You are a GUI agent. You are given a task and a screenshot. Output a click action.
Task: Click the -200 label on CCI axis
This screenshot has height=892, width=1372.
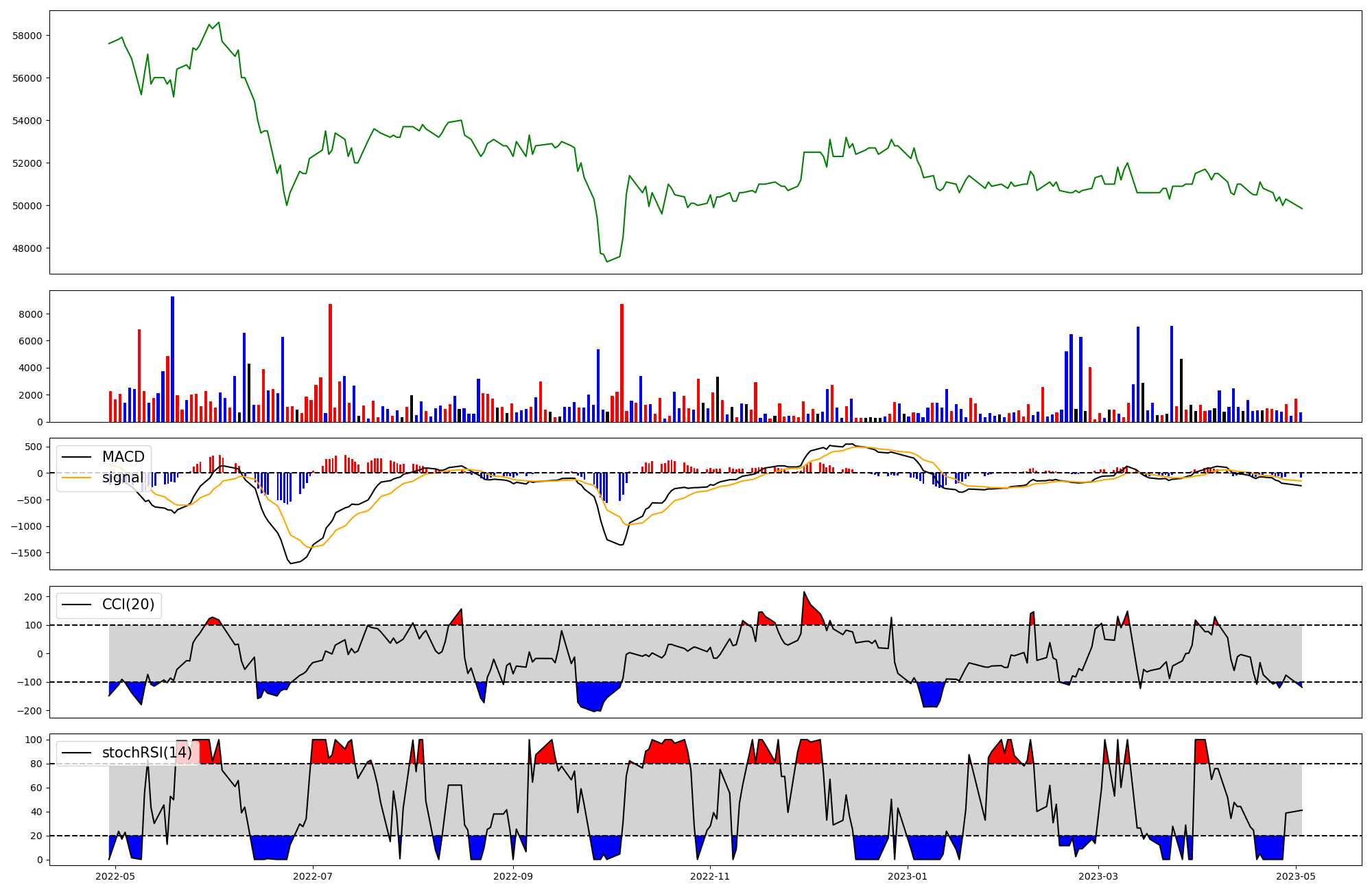coord(29,711)
